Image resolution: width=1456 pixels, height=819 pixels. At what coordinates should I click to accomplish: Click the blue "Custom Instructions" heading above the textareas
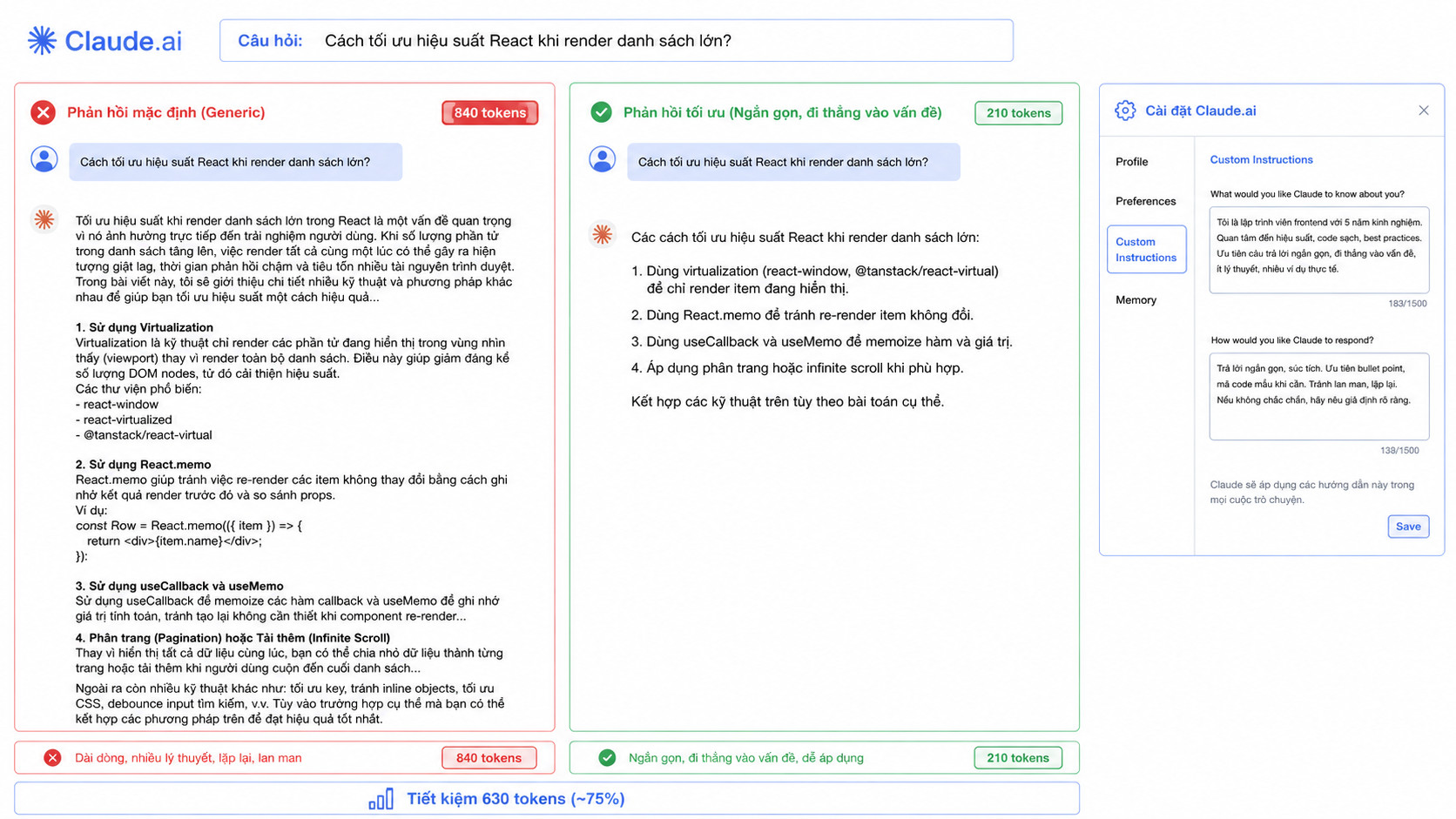click(1261, 160)
